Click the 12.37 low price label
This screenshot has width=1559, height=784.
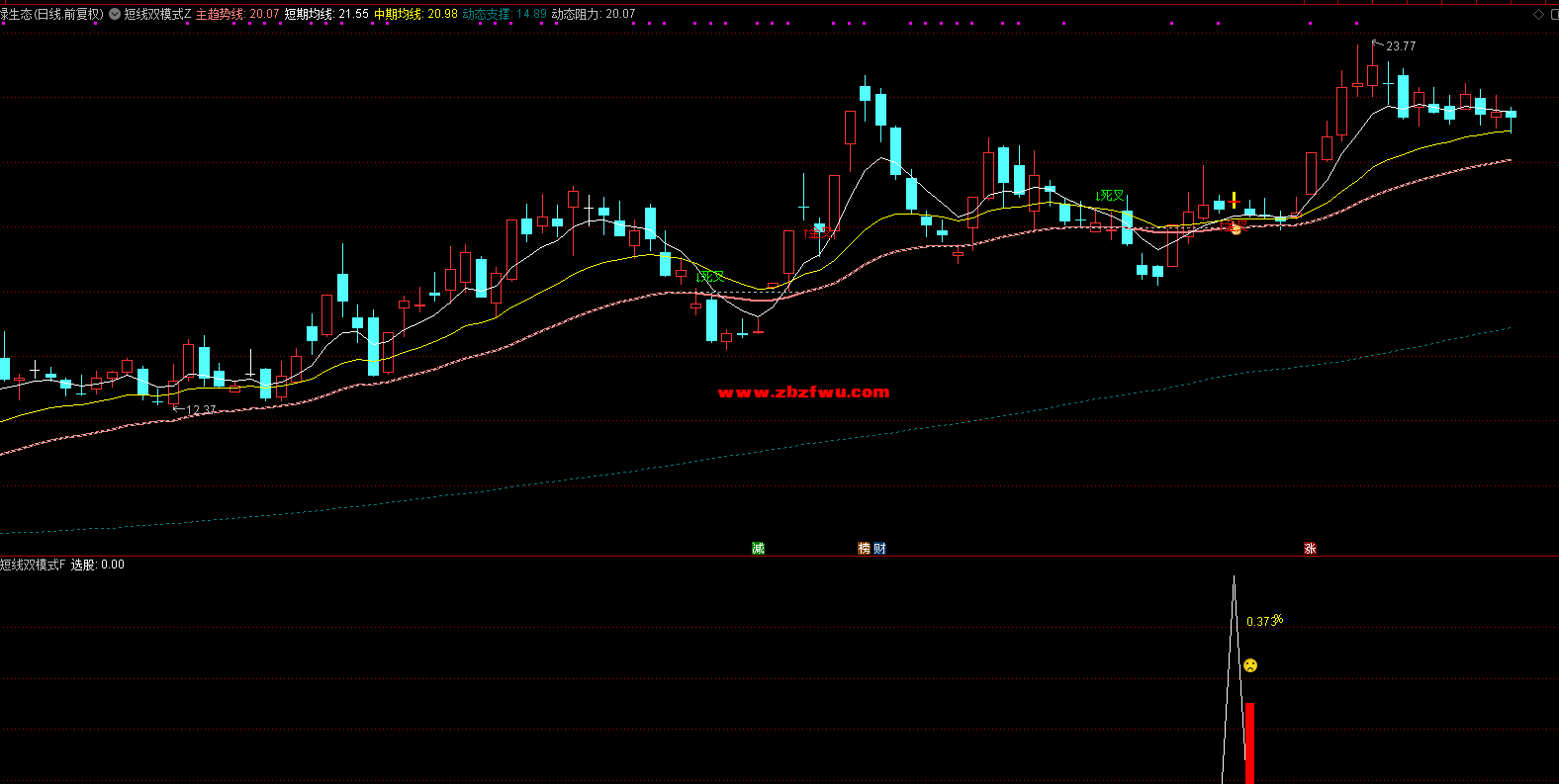(201, 410)
